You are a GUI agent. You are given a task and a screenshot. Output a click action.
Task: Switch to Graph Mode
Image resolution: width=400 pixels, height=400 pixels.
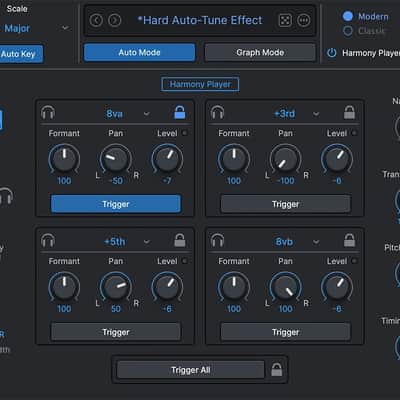[260, 52]
